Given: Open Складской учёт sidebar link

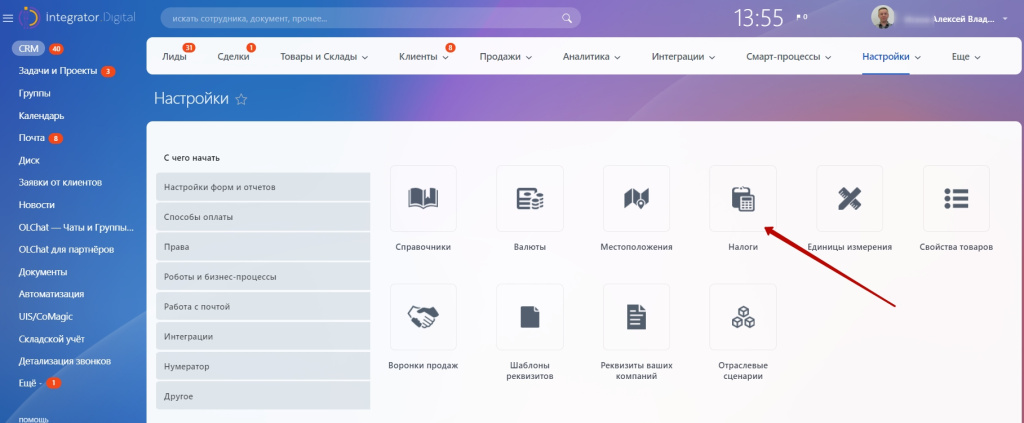Looking at the screenshot, I should pyautogui.click(x=51, y=338).
